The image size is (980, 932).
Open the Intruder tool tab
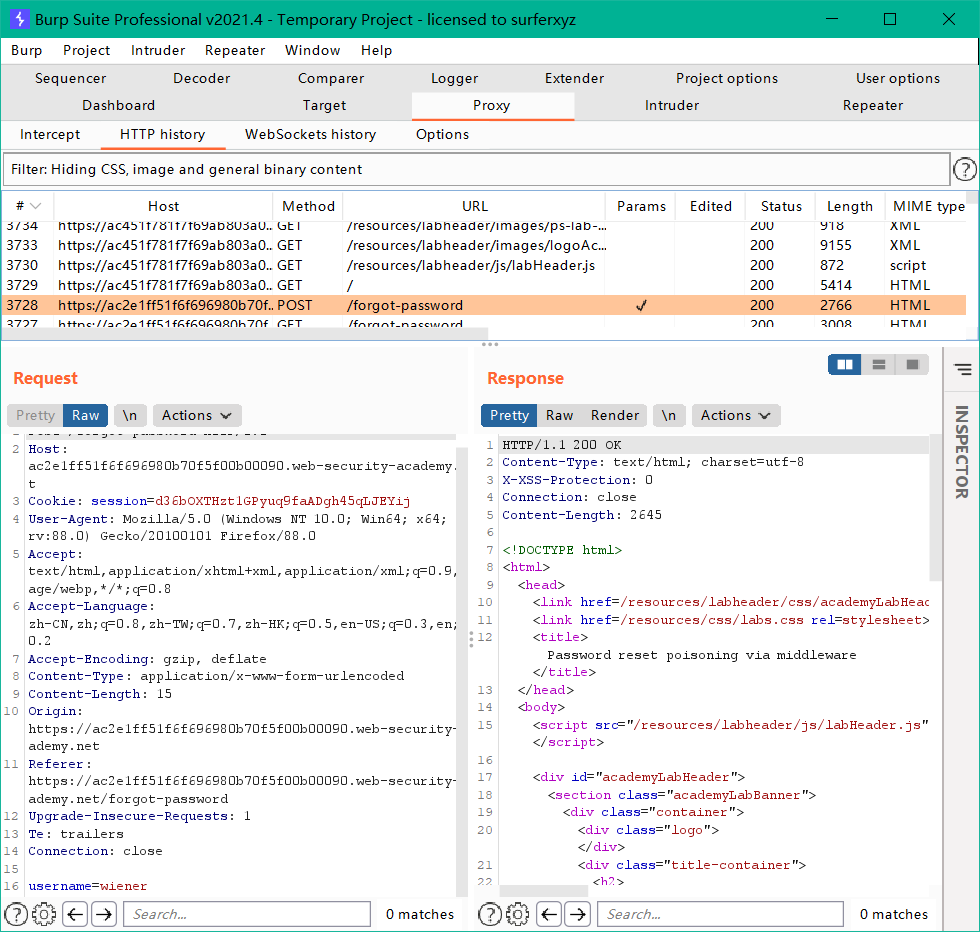click(672, 105)
